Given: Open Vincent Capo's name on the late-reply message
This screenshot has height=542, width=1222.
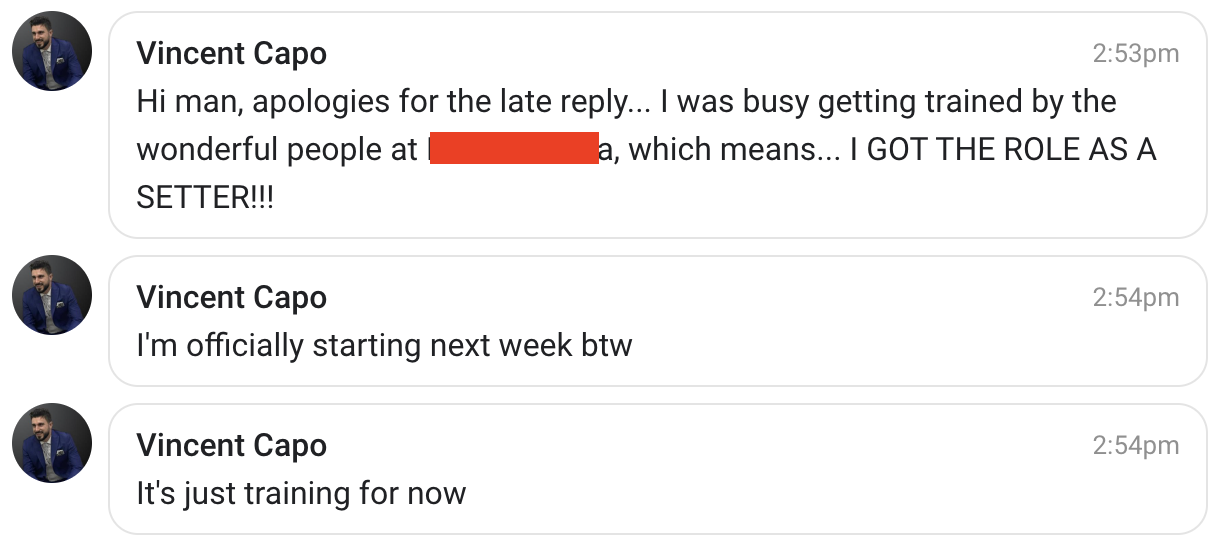Looking at the screenshot, I should 231,53.
